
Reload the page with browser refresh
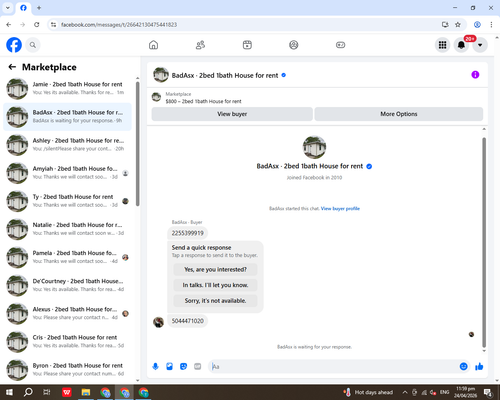[x=37, y=24]
